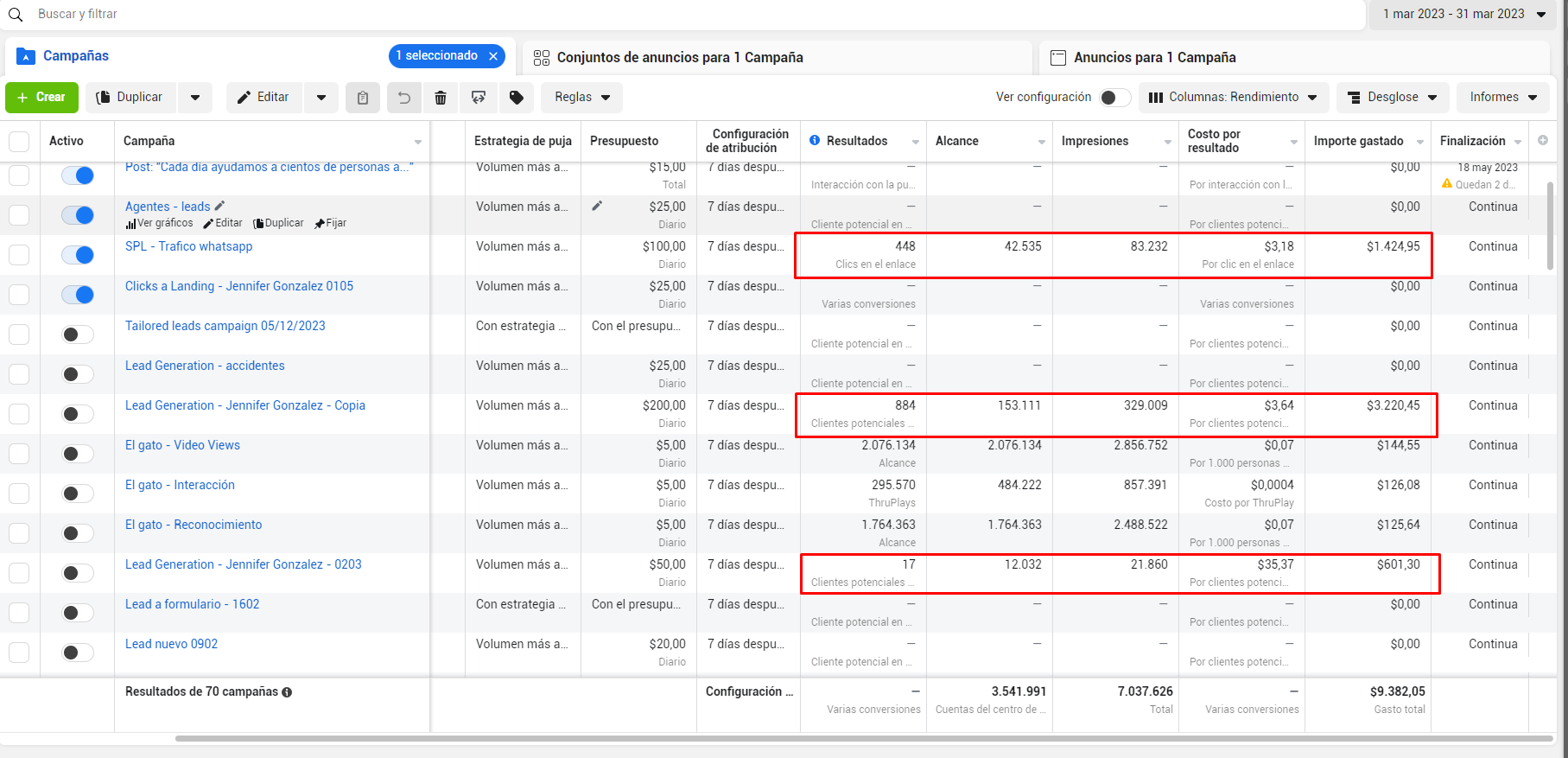Check the box for El gato - Interacción row
The height and width of the screenshot is (758, 1568).
pyautogui.click(x=19, y=494)
